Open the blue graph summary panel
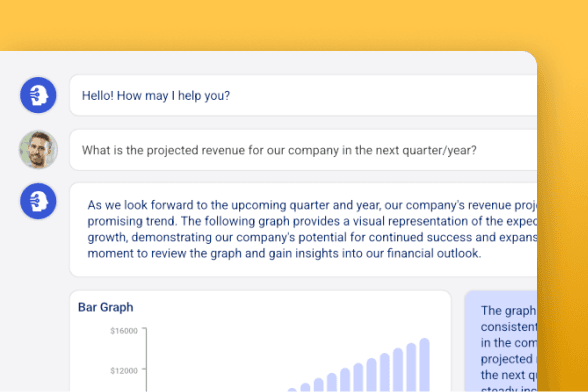This screenshot has width=588, height=392. (501, 341)
